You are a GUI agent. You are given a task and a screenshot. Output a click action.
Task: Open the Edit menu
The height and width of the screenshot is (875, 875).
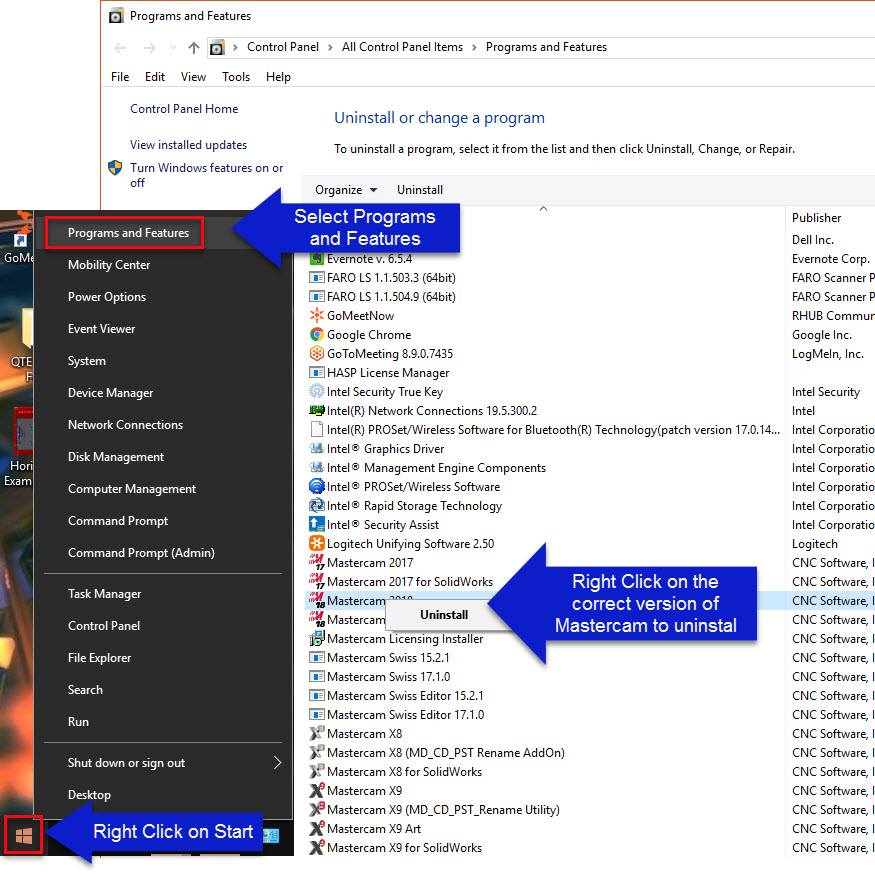[155, 77]
